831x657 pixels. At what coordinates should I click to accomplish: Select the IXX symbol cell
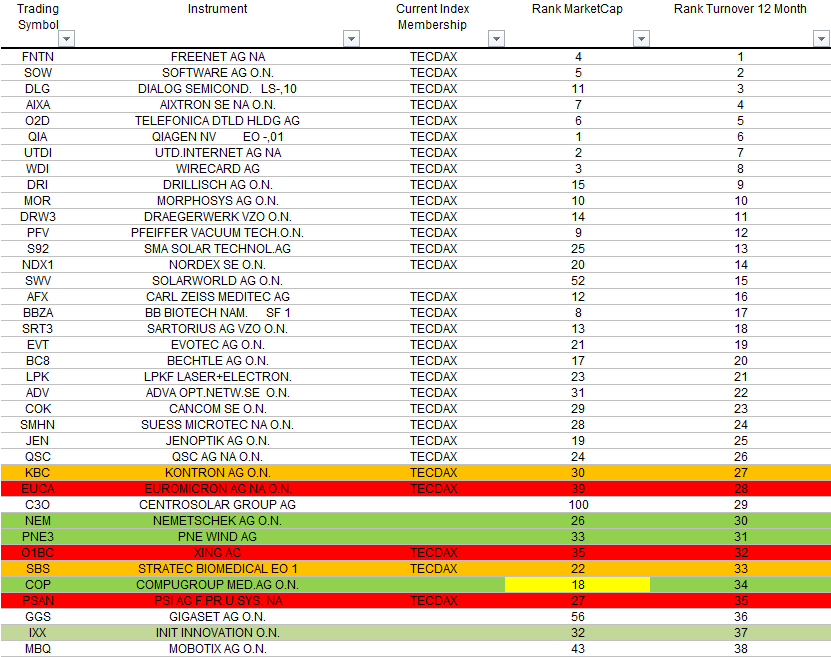tap(38, 633)
